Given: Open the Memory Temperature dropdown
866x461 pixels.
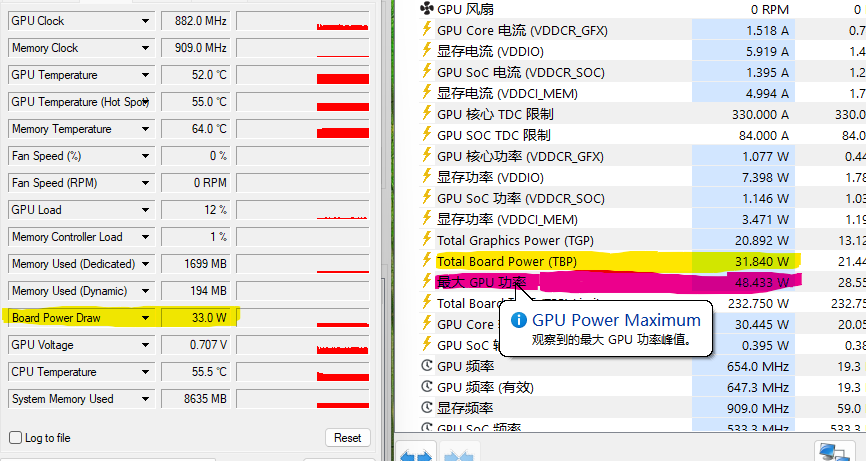Looking at the screenshot, I should 145,129.
